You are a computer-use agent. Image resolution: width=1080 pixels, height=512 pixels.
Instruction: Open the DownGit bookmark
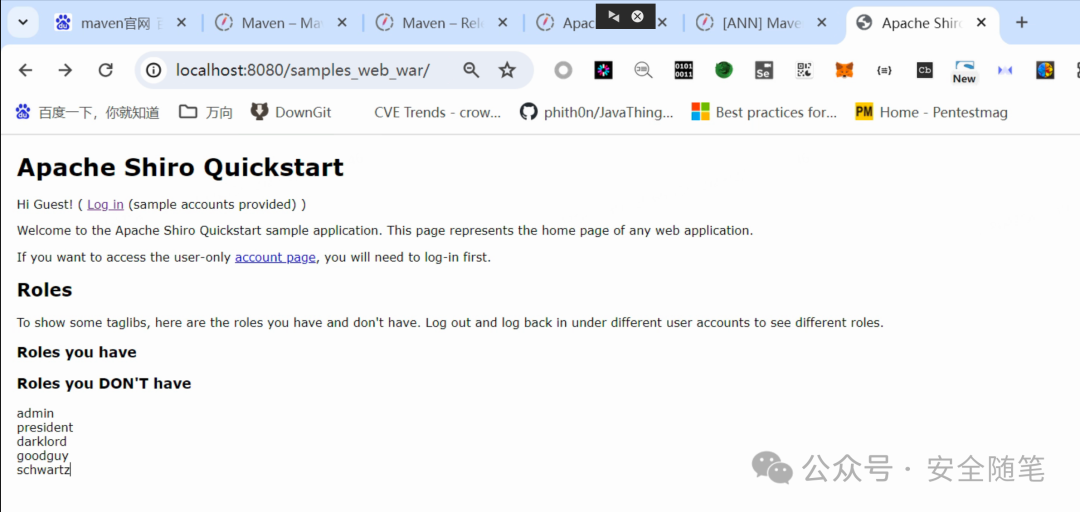pos(291,112)
